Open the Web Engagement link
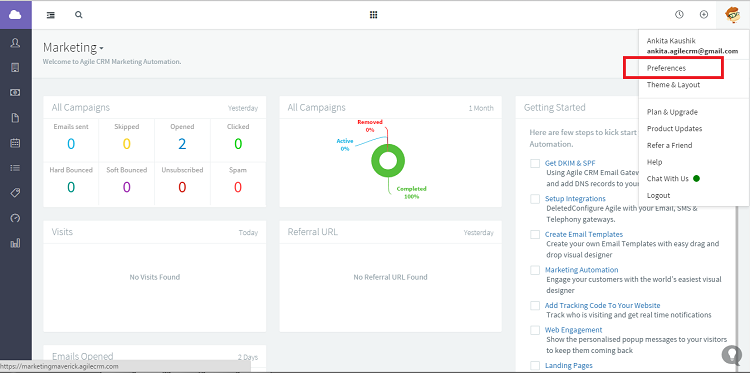The width and height of the screenshot is (750, 373). tap(574, 330)
